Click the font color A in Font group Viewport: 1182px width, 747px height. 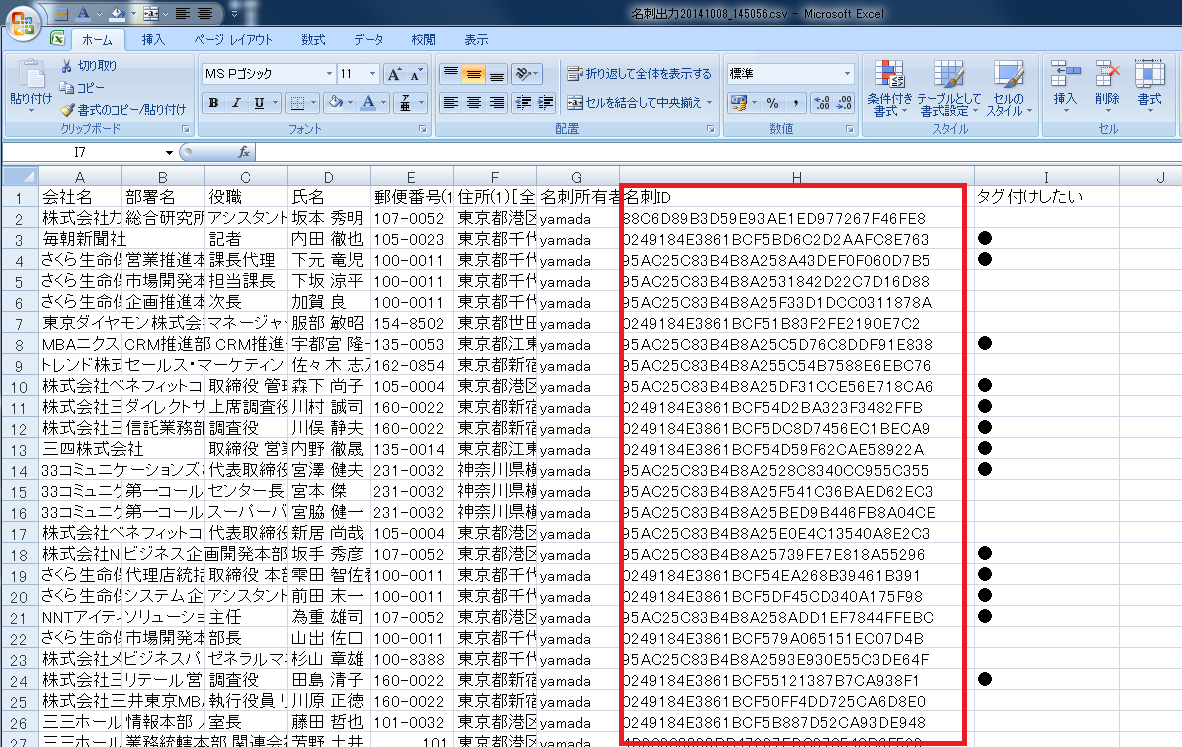[369, 103]
